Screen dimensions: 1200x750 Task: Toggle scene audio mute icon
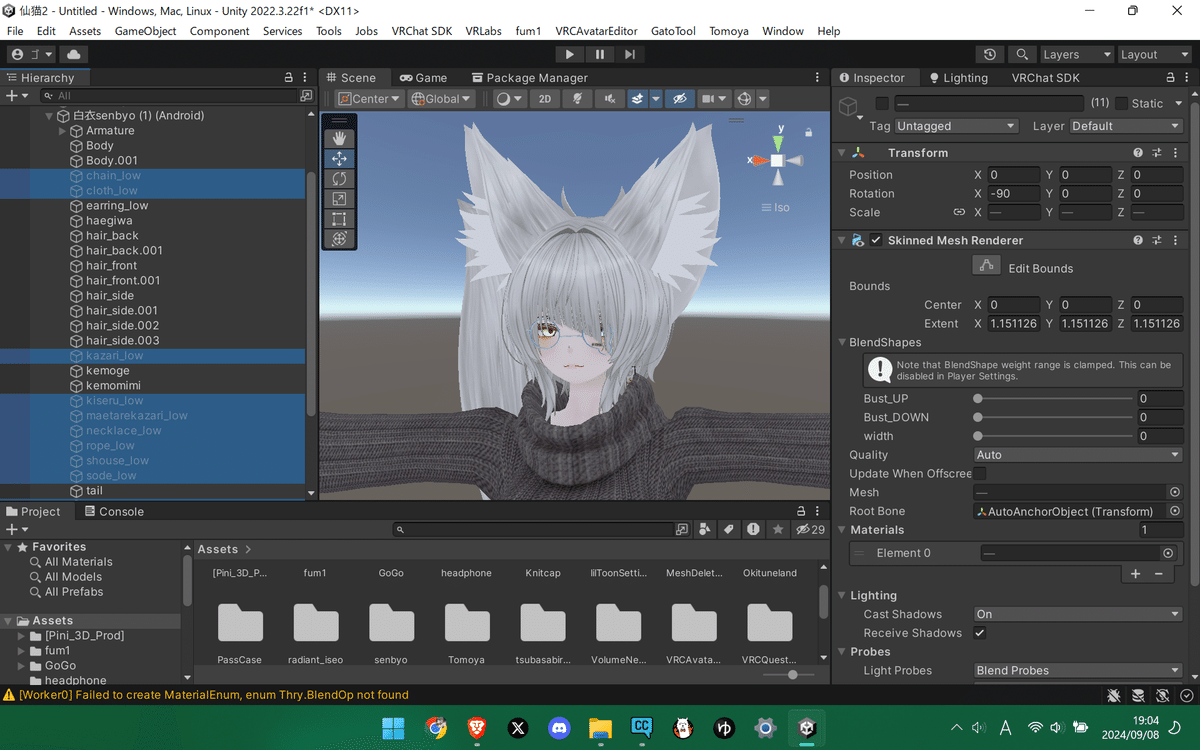pyautogui.click(x=610, y=99)
